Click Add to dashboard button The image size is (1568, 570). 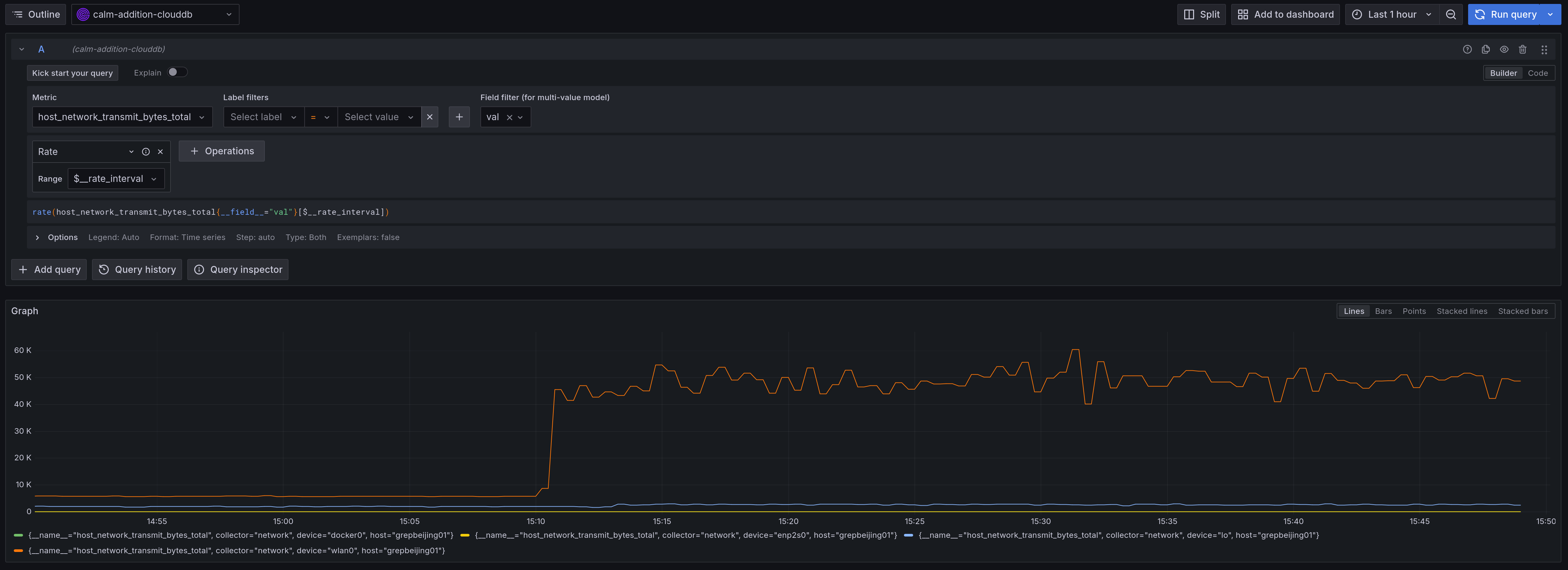tap(1285, 14)
